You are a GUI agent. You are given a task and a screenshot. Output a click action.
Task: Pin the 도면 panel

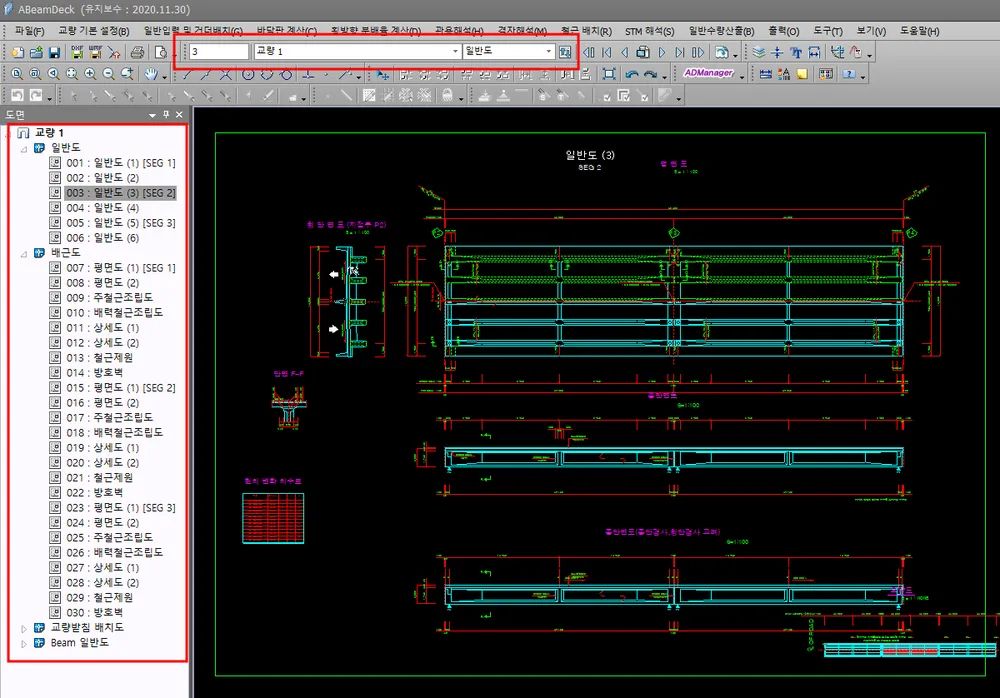click(166, 115)
